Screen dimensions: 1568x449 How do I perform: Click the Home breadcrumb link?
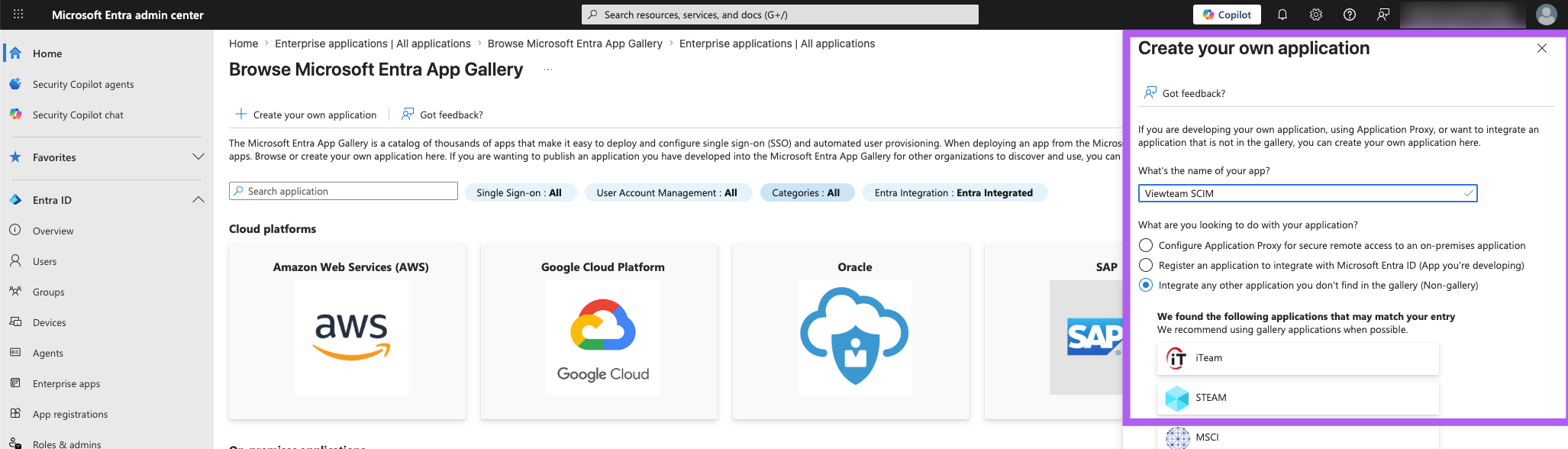click(x=244, y=44)
